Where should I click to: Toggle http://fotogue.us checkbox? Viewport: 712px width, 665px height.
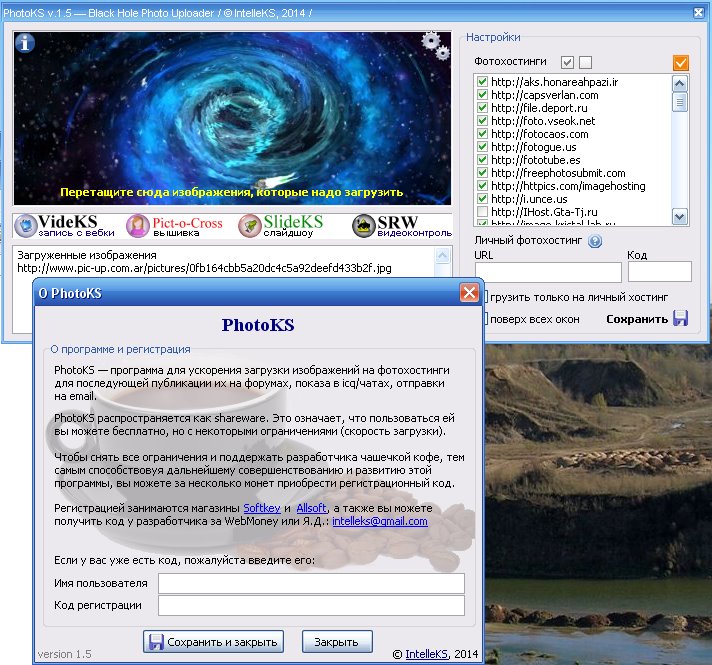coord(482,147)
